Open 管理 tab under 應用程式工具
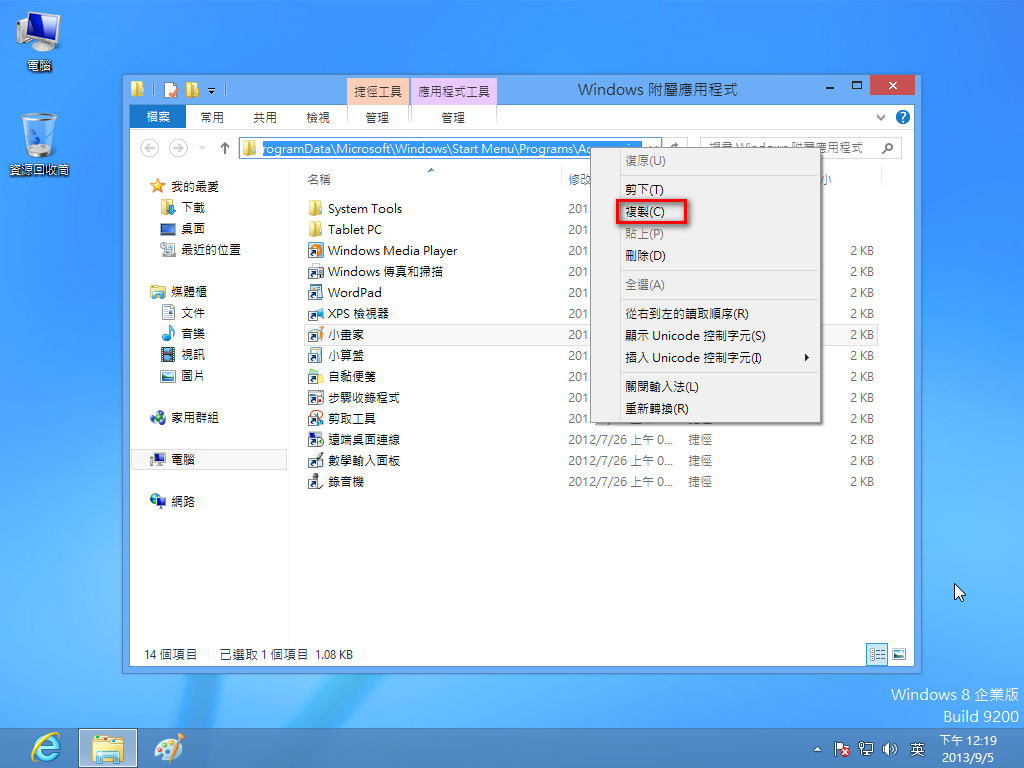The height and width of the screenshot is (768, 1024). click(x=453, y=118)
